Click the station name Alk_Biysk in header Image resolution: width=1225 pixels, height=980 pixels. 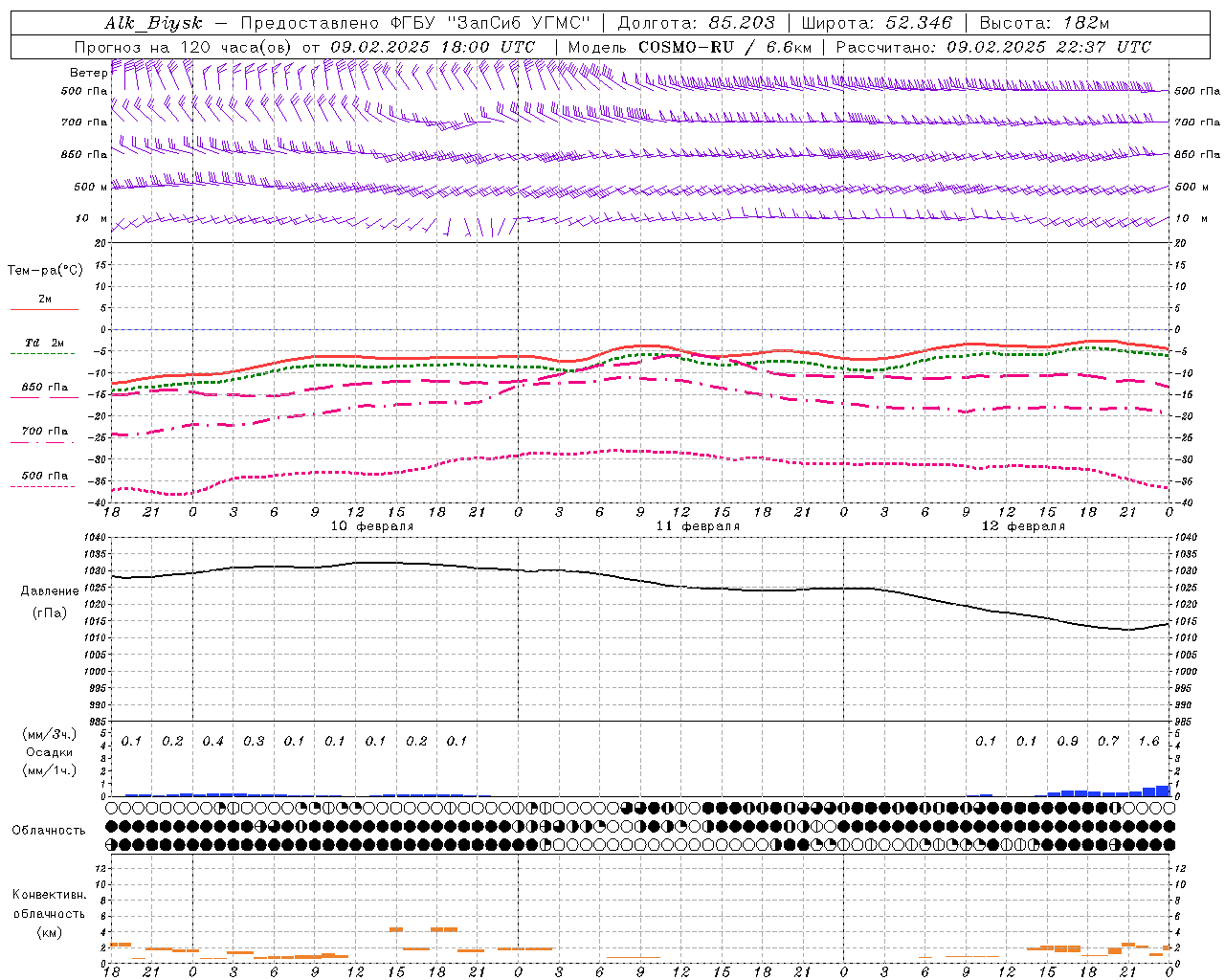tap(153, 23)
